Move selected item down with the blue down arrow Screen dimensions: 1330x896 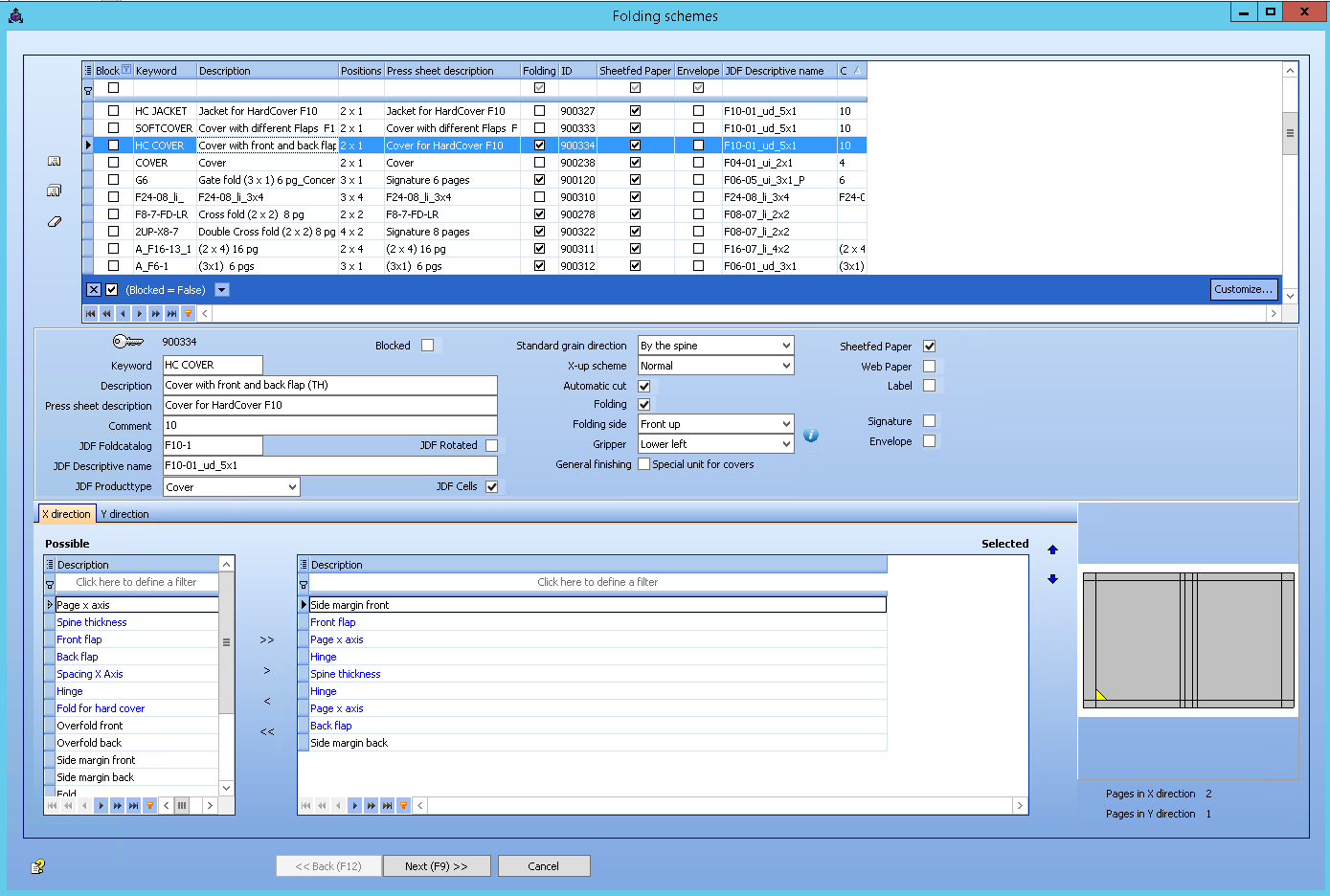click(1052, 578)
